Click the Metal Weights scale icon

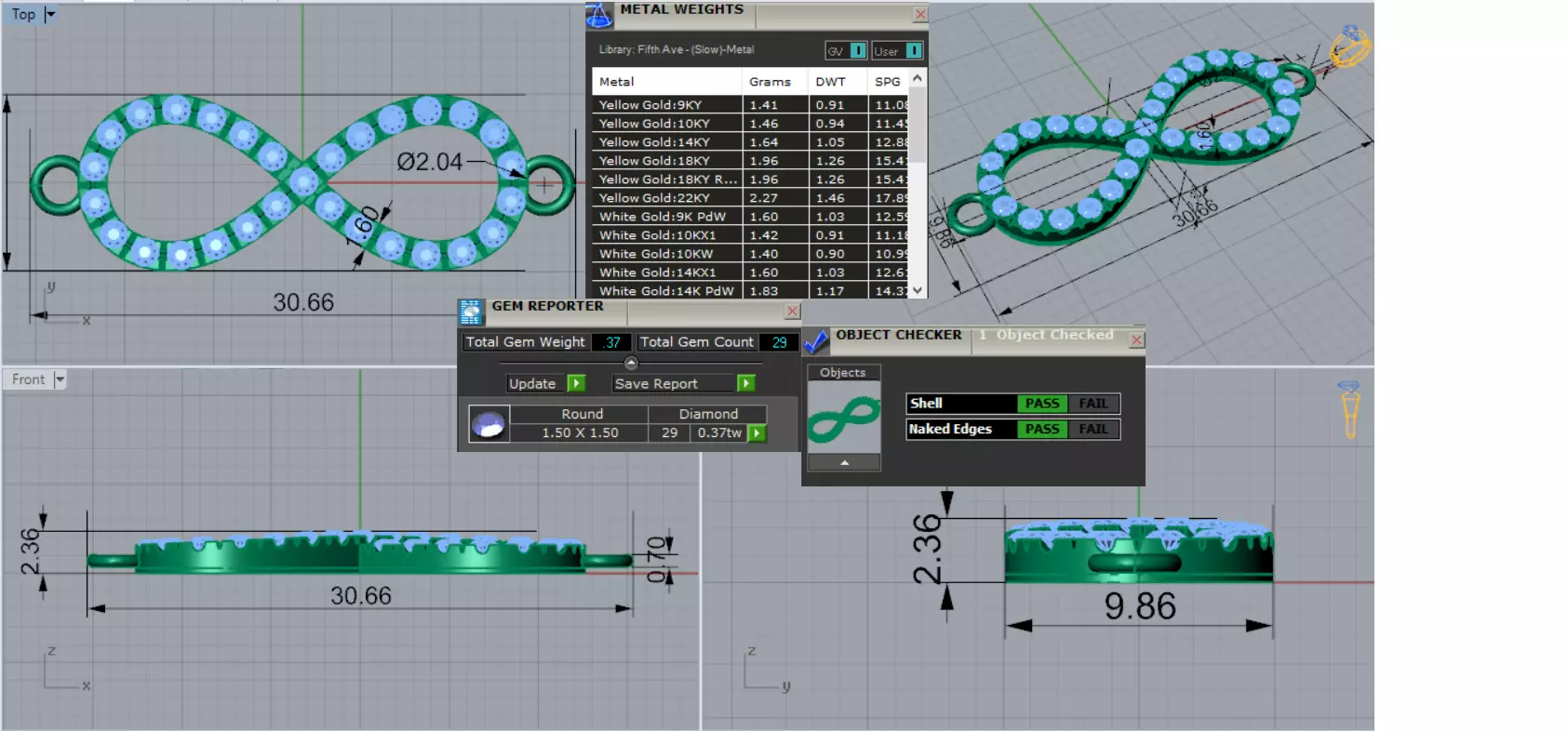coord(599,14)
